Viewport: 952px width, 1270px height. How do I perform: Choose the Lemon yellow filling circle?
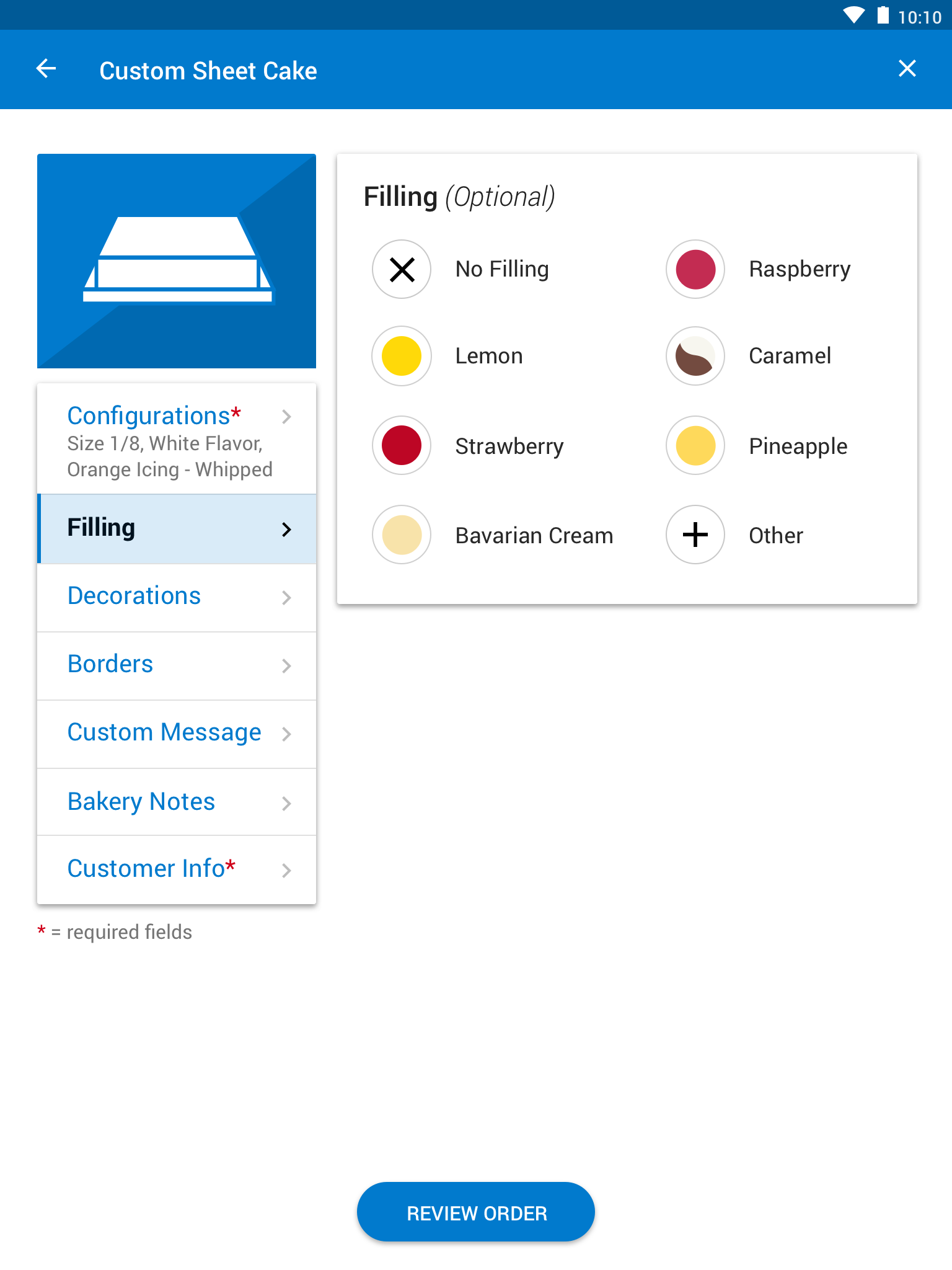[x=402, y=356]
